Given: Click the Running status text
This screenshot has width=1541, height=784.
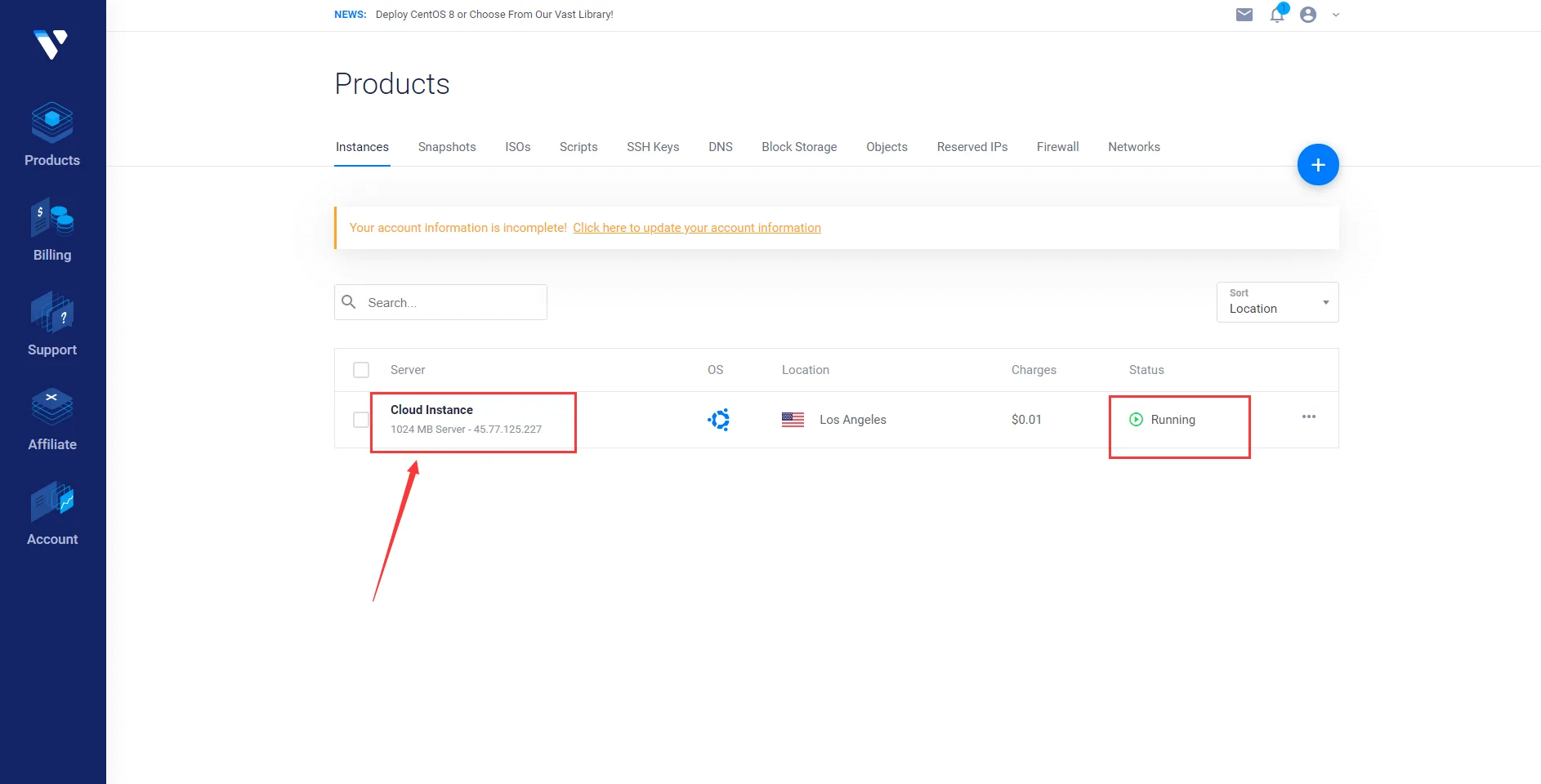Looking at the screenshot, I should 1173,420.
